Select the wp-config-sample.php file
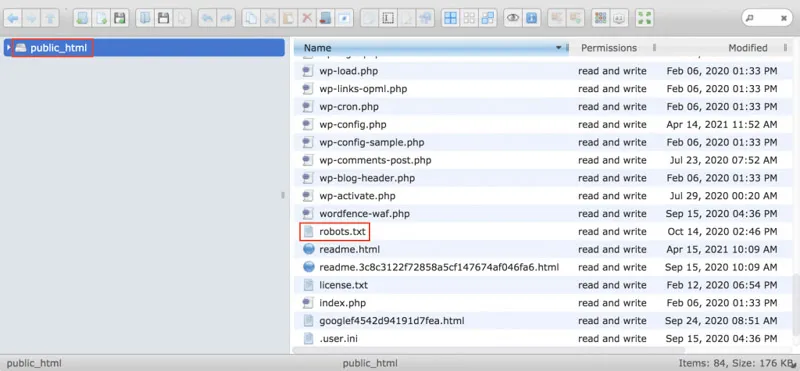Screen dimensions: 800x371 (542, 142)
